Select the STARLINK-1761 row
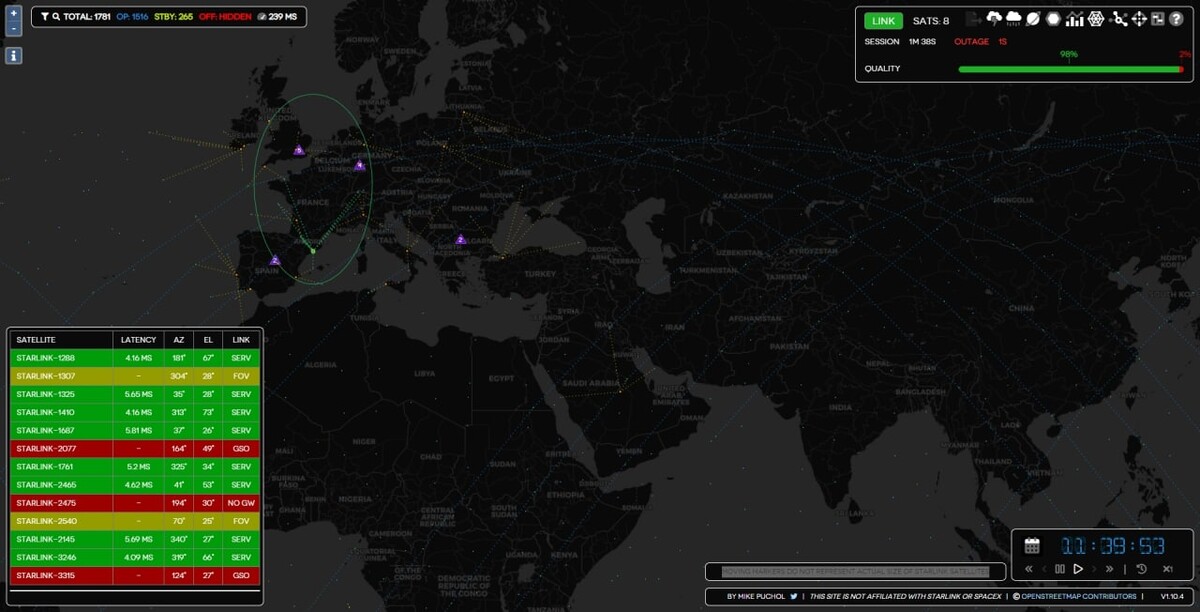This screenshot has width=1200, height=612. (x=135, y=466)
